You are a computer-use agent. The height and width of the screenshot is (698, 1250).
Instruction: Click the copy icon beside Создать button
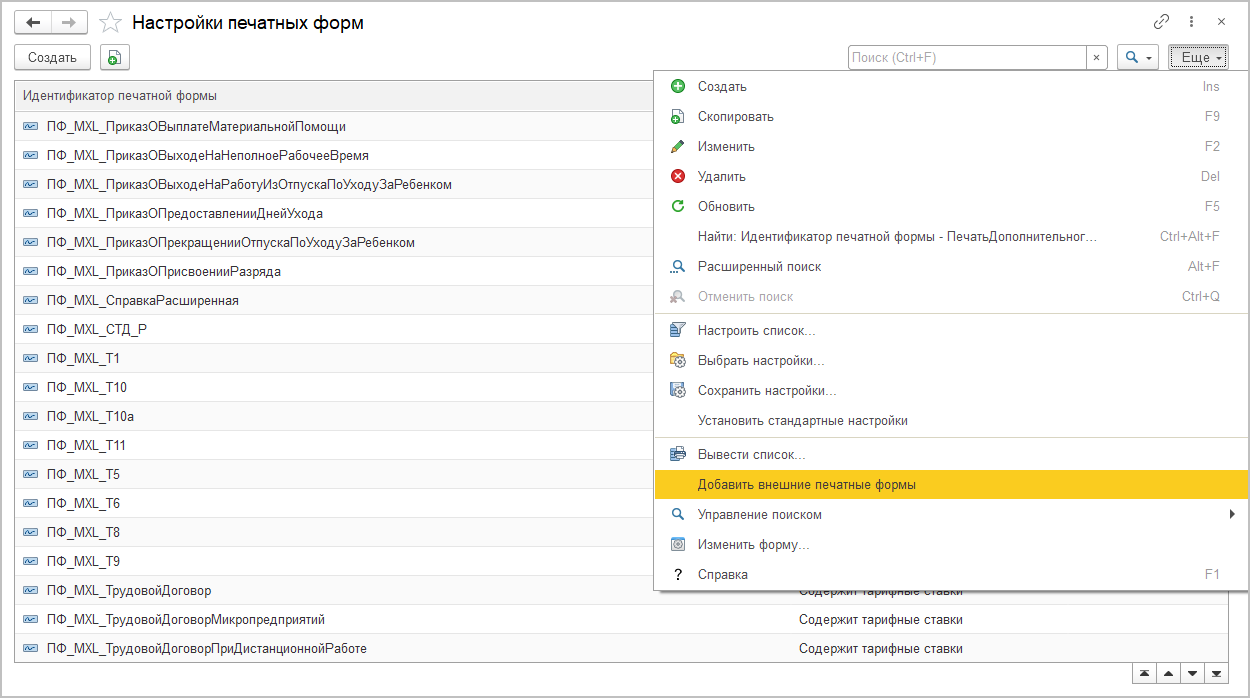(x=115, y=58)
